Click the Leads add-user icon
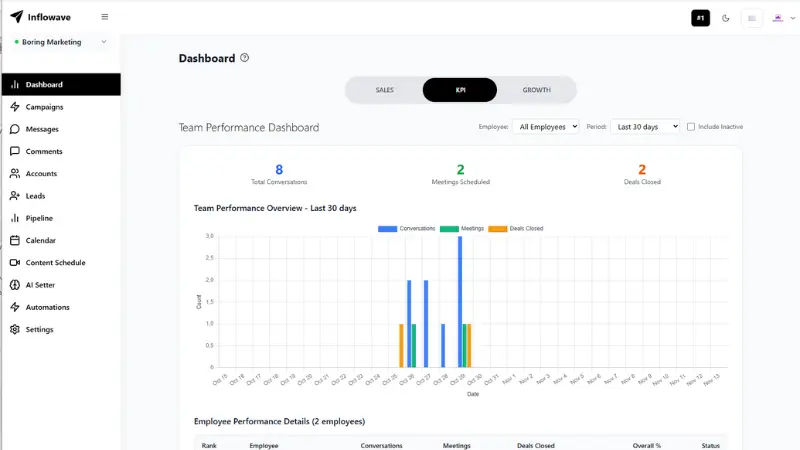800x450 pixels. tap(15, 196)
